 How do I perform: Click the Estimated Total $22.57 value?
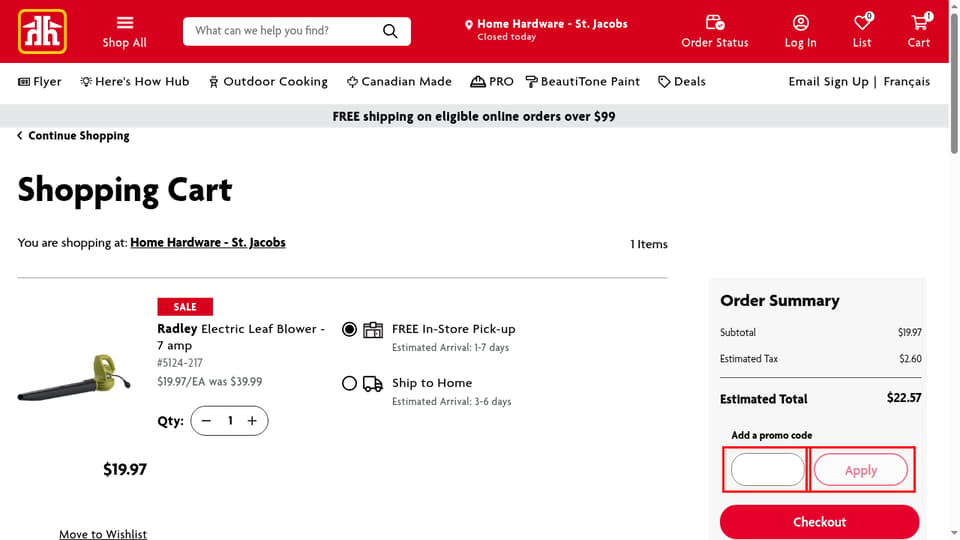(904, 398)
